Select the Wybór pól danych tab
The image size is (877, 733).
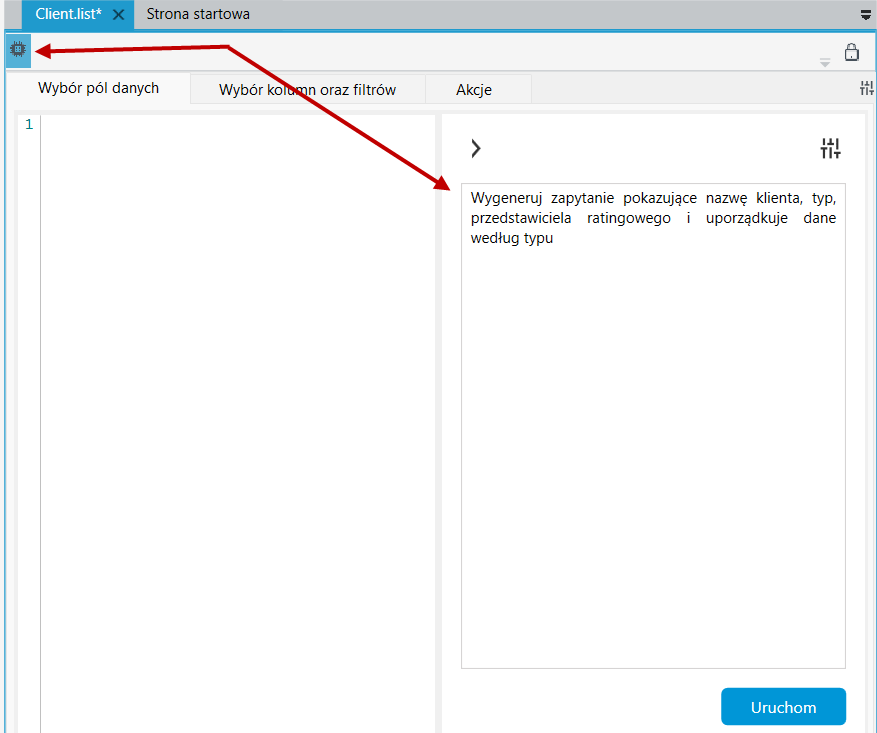point(98,88)
